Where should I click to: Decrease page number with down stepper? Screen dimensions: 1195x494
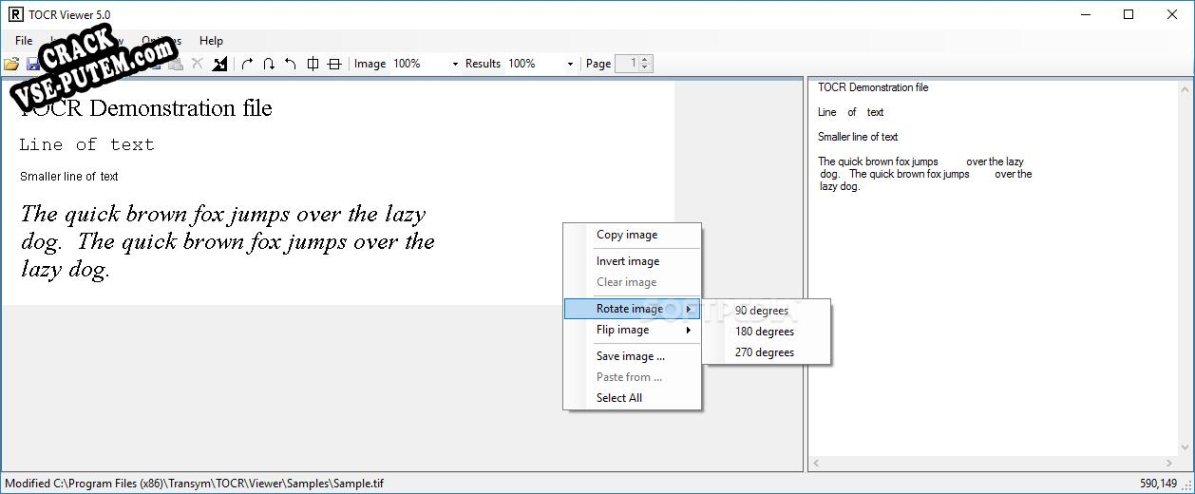click(x=646, y=68)
